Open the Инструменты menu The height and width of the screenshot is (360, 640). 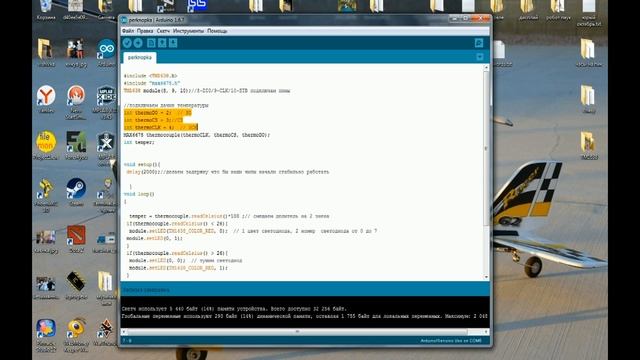tap(188, 31)
